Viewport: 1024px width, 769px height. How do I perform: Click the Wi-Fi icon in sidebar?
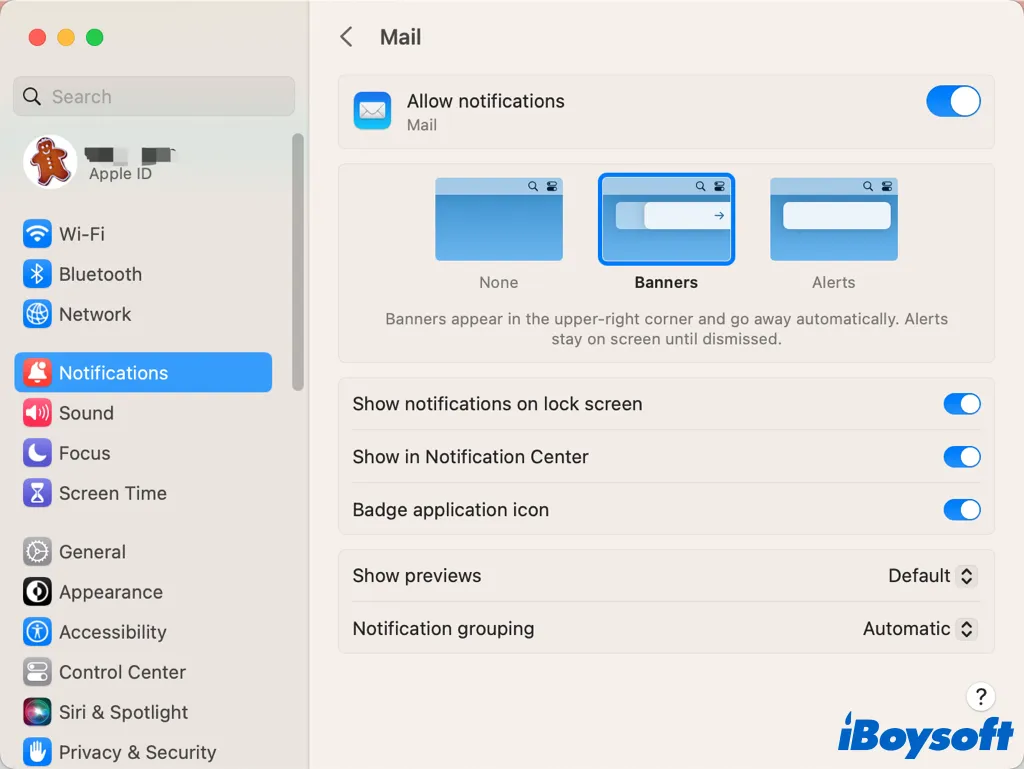[x=37, y=234]
